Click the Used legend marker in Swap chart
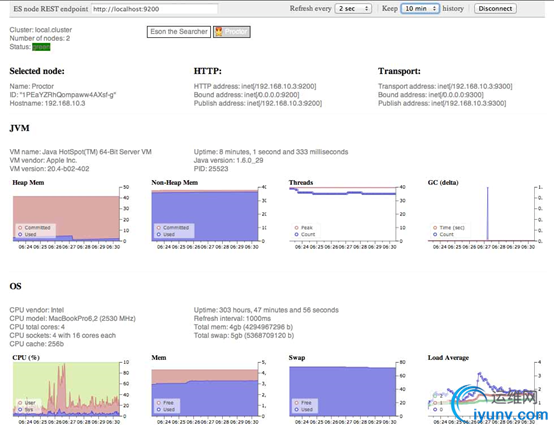 pos(296,410)
